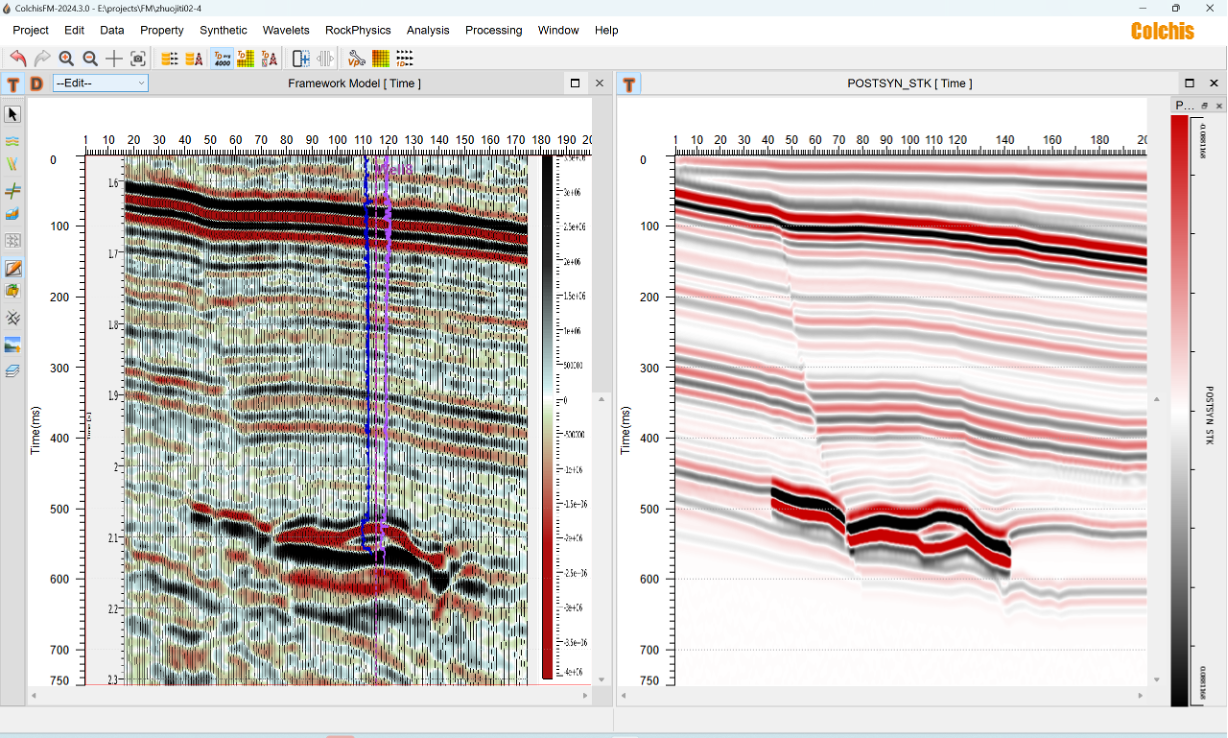Open the Wavelets menu

(x=286, y=30)
